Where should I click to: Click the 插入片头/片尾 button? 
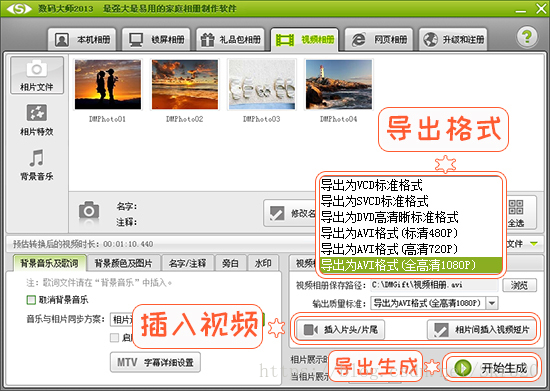click(x=340, y=330)
